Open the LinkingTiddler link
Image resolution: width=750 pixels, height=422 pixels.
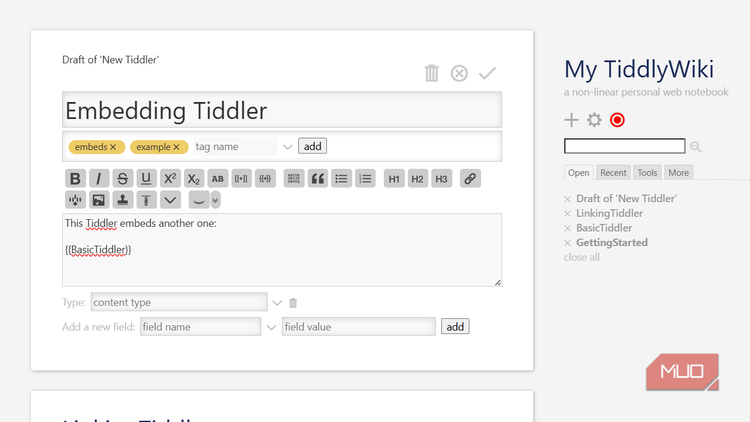[x=609, y=213]
